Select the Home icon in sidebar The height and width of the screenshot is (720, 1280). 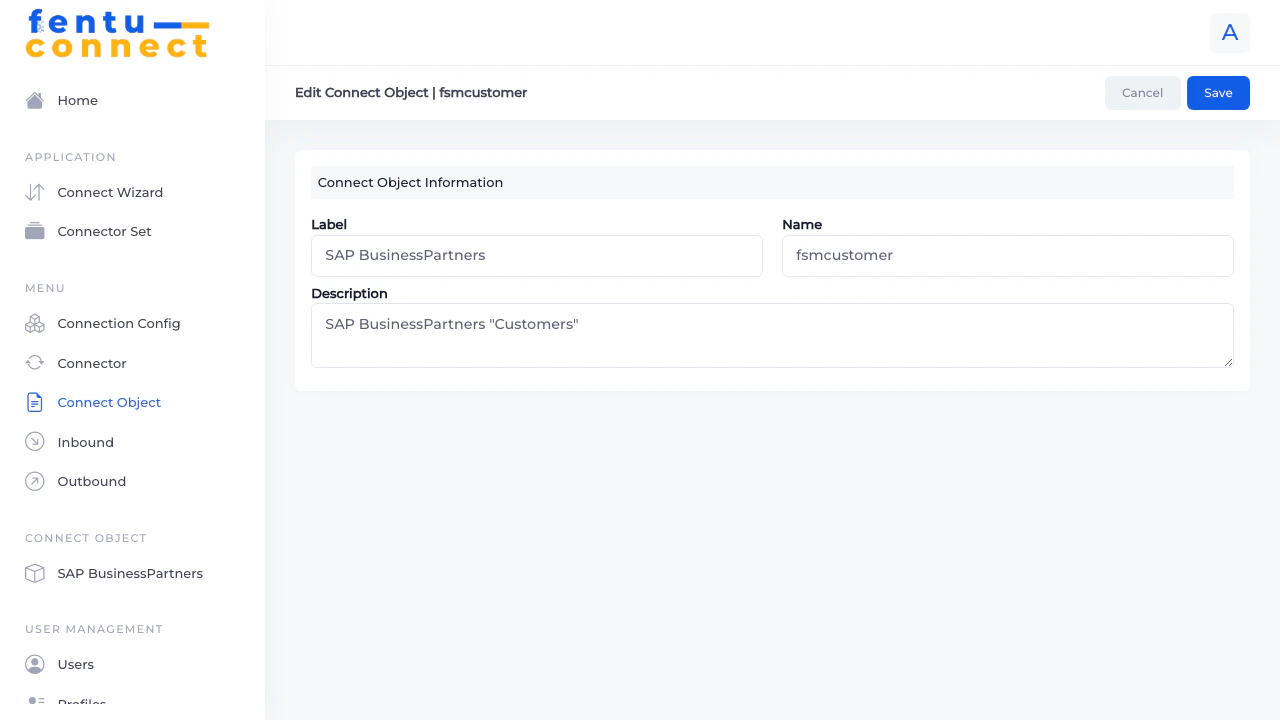pyautogui.click(x=34, y=100)
